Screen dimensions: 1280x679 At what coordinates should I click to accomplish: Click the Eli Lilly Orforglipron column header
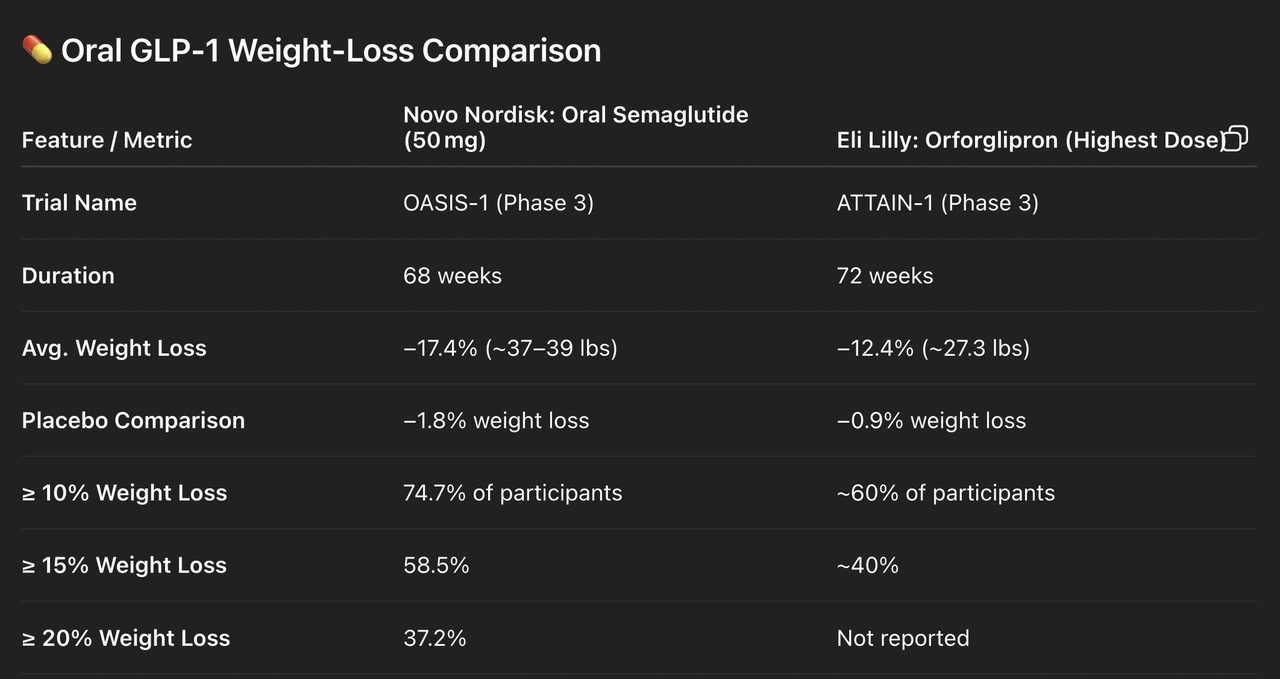[x=1029, y=140]
